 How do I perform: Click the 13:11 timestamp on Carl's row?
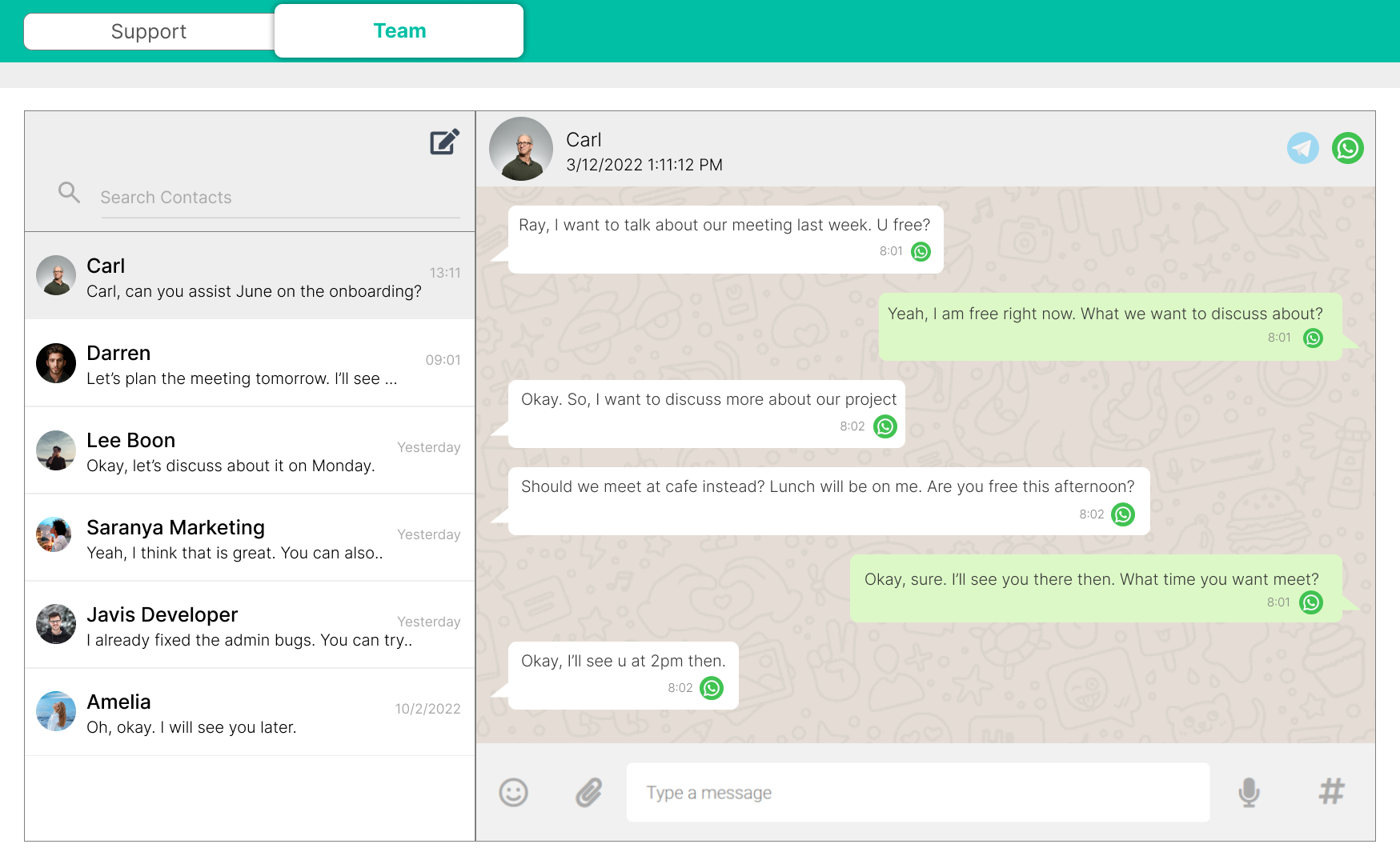tap(445, 273)
